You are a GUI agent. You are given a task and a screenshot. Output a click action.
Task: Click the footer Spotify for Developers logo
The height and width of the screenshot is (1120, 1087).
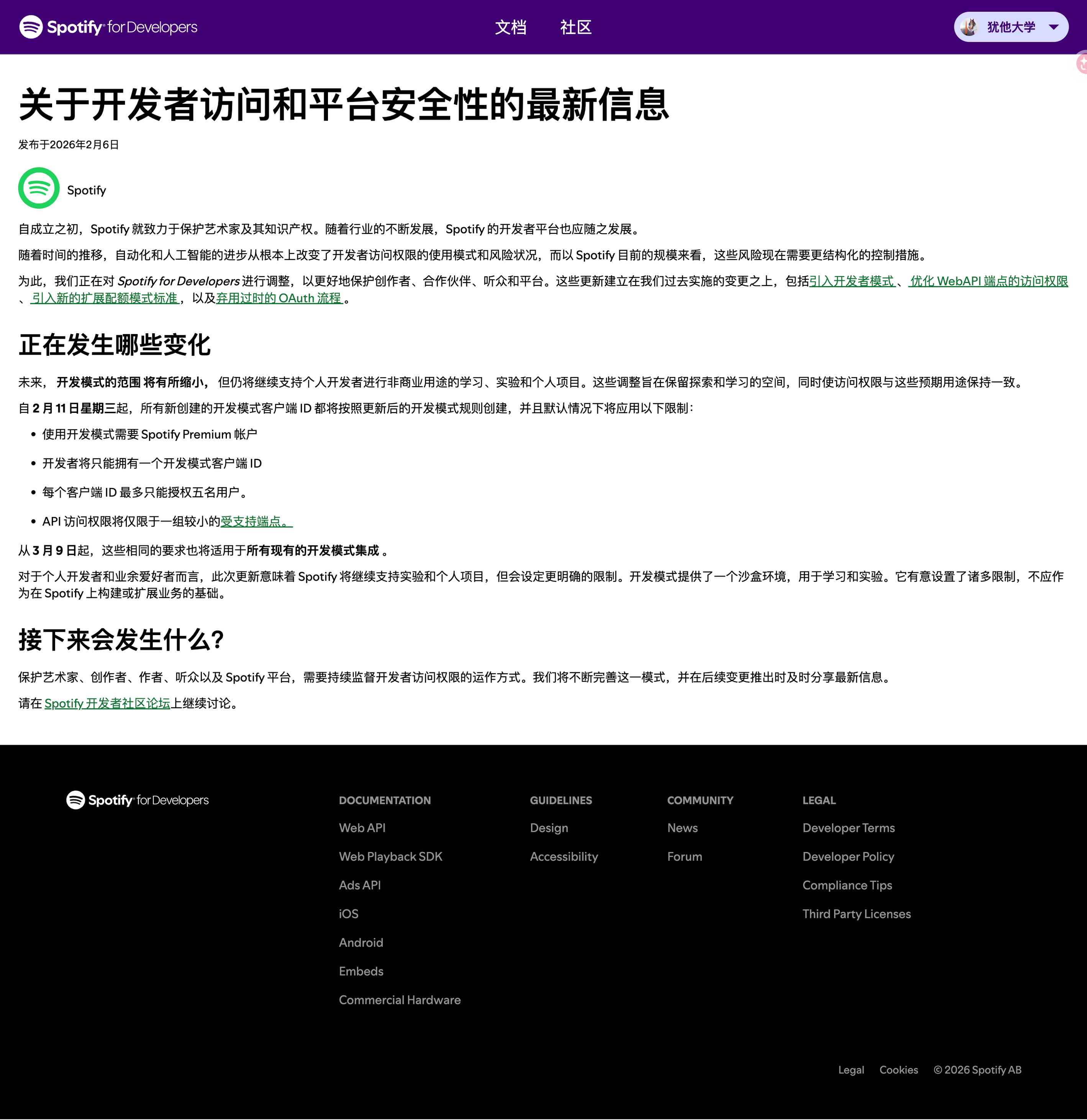pyautogui.click(x=137, y=800)
